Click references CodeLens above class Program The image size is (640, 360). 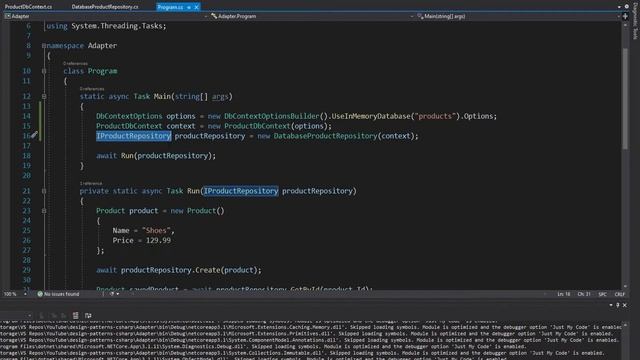click(75, 63)
